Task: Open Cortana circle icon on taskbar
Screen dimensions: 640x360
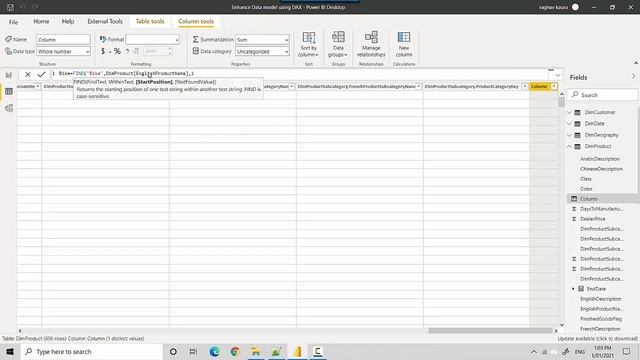Action: point(173,351)
